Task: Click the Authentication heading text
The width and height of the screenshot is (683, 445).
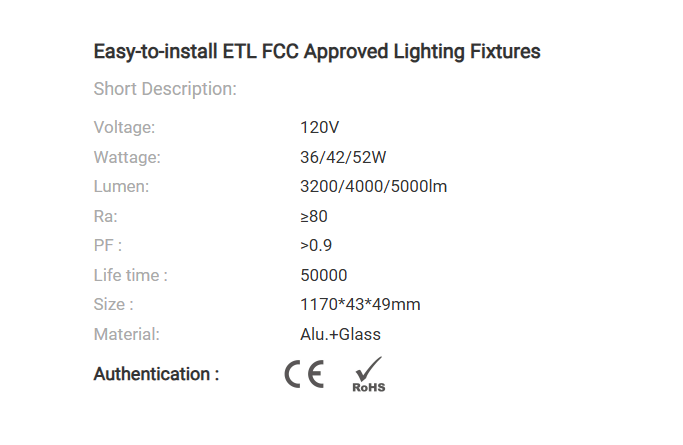Action: 156,374
